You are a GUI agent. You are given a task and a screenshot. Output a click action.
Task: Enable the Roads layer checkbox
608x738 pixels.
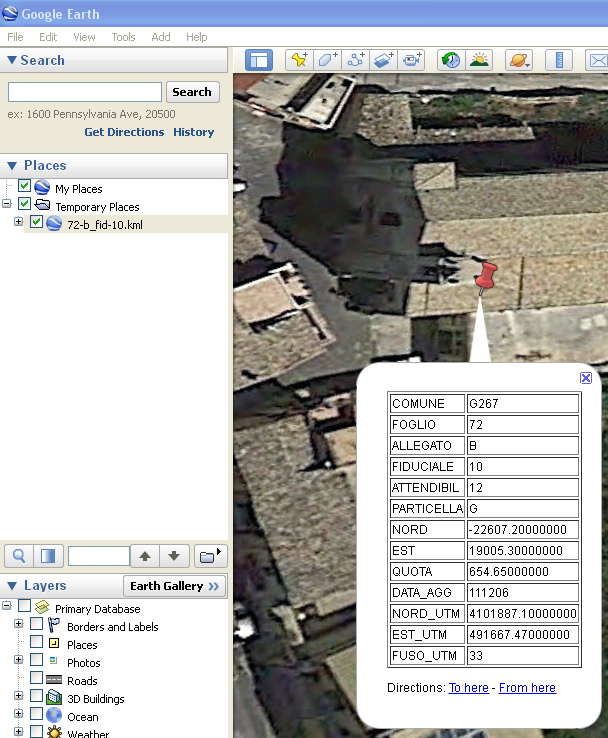37,680
